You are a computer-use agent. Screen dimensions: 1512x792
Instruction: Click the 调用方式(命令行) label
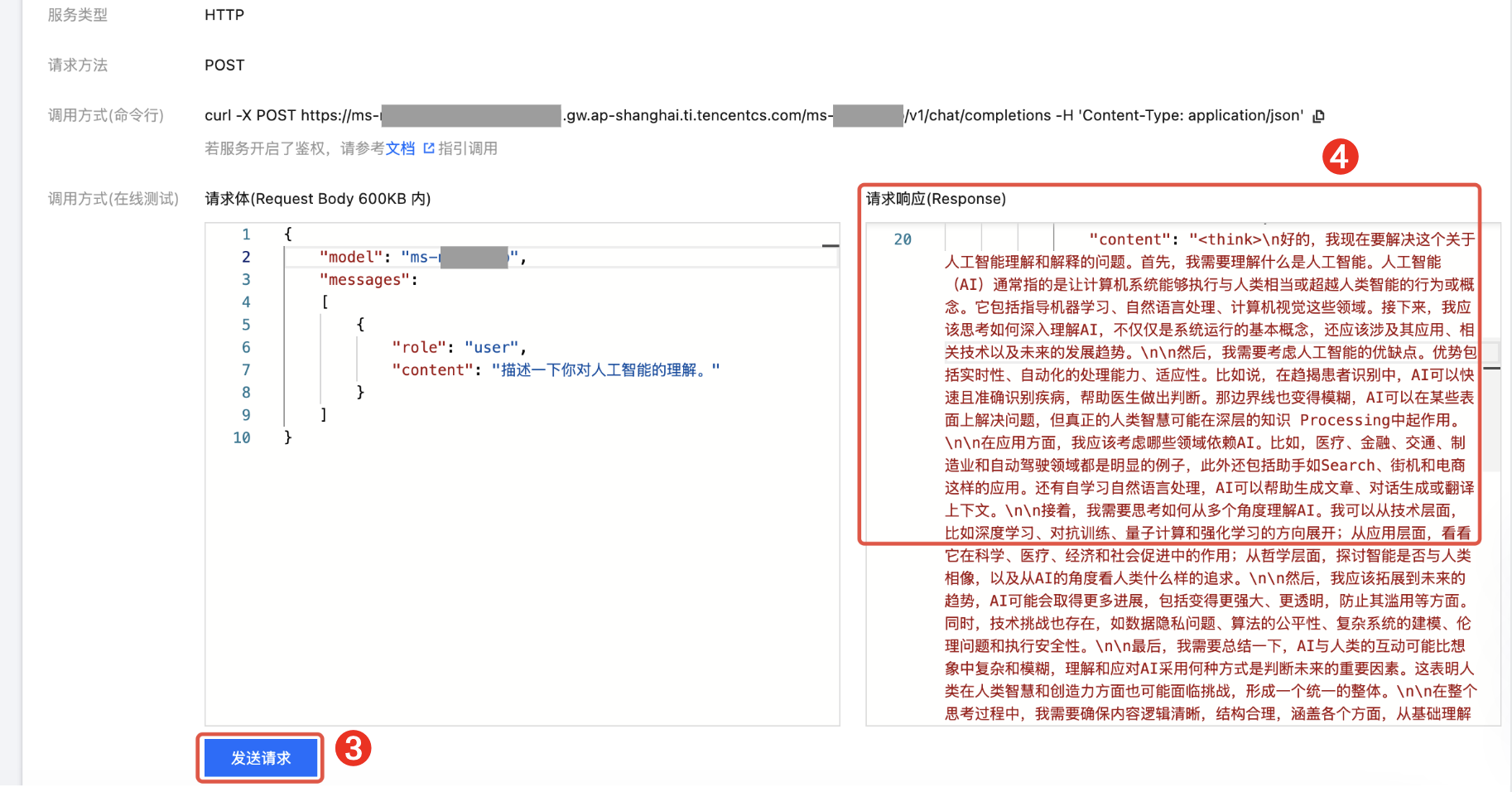[106, 116]
